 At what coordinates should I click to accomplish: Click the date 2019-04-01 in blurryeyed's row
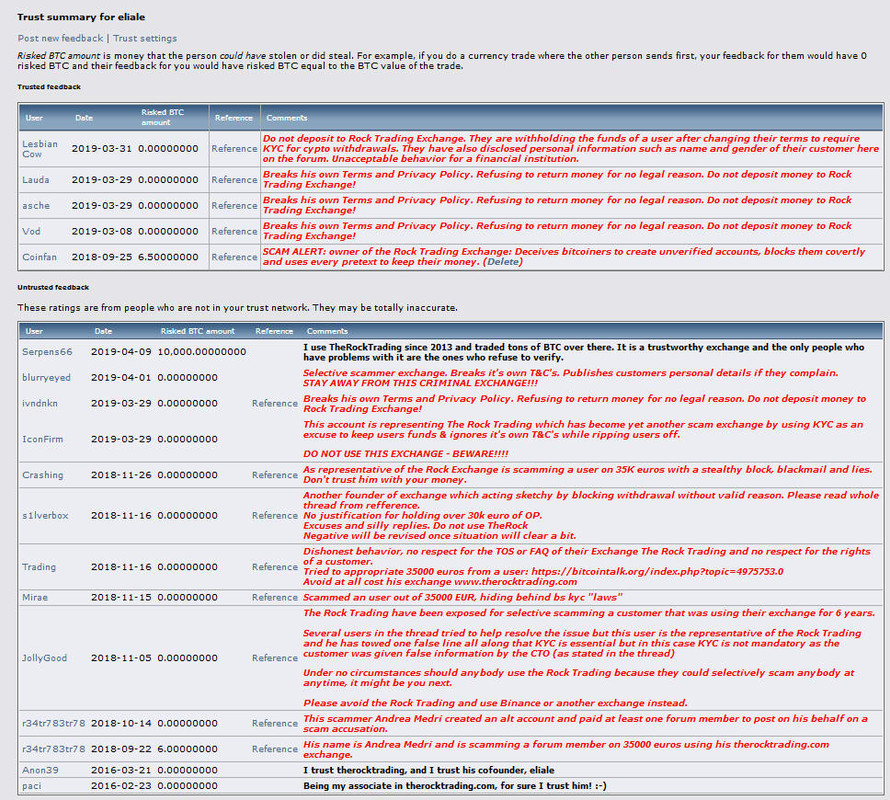click(121, 378)
